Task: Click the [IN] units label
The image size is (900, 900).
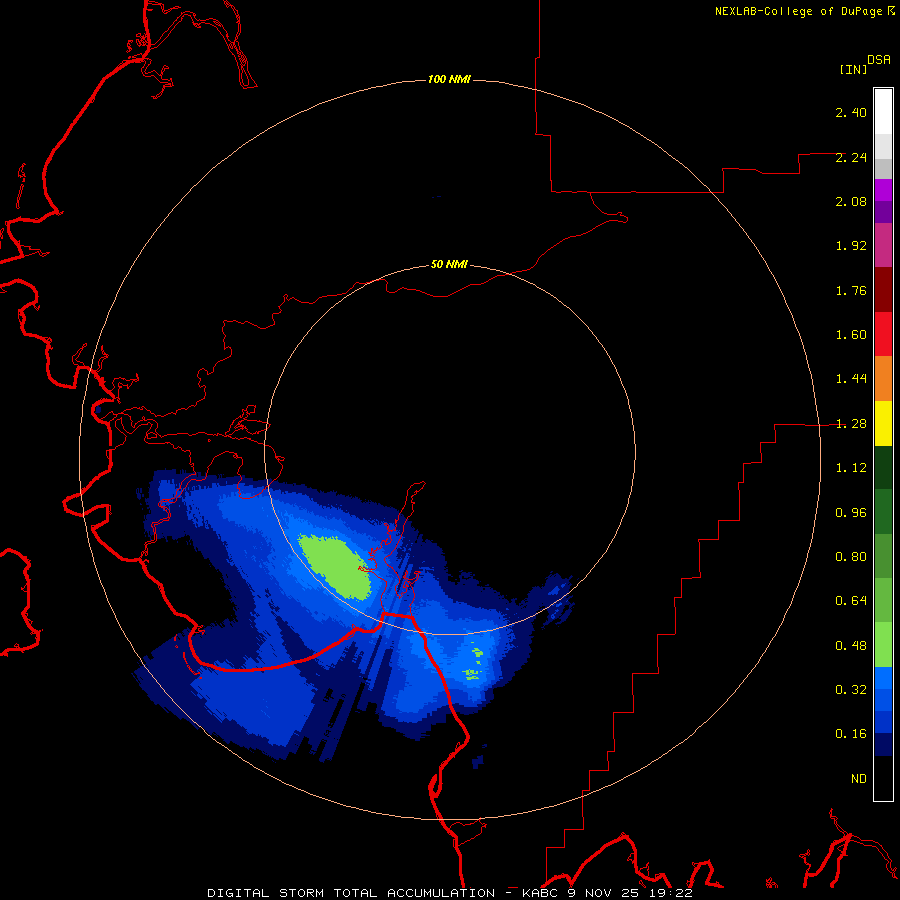Action: [853, 69]
